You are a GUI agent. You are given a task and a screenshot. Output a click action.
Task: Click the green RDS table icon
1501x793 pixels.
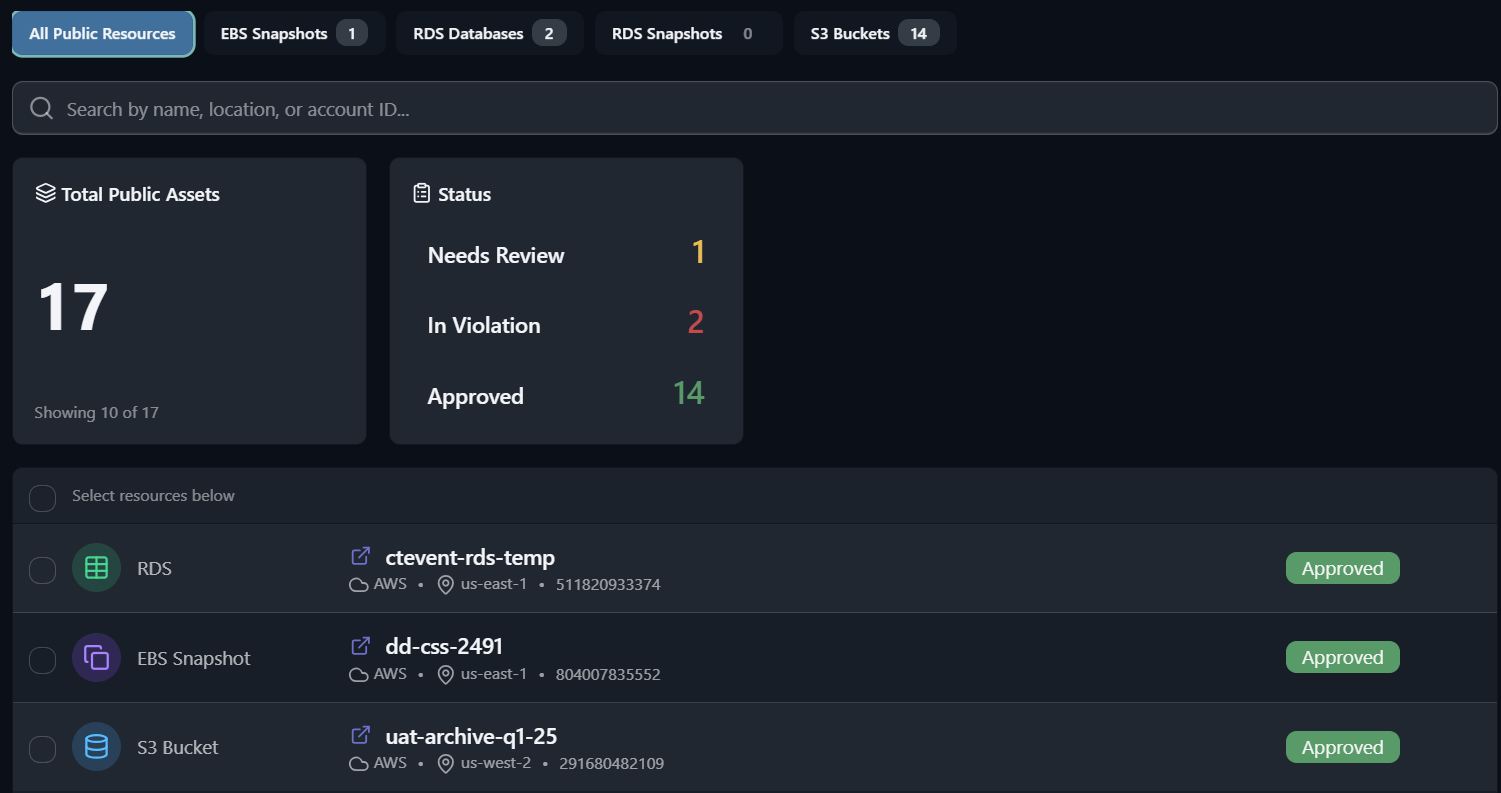(x=96, y=568)
